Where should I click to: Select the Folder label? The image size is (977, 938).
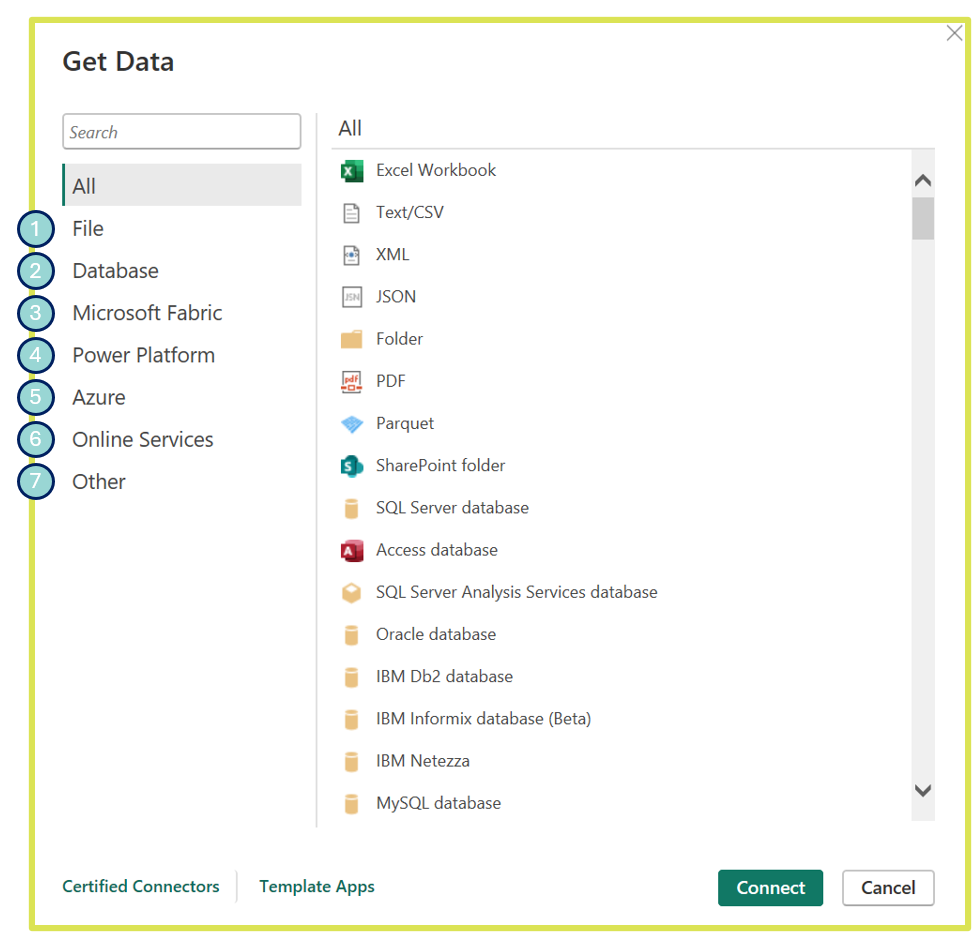(399, 340)
